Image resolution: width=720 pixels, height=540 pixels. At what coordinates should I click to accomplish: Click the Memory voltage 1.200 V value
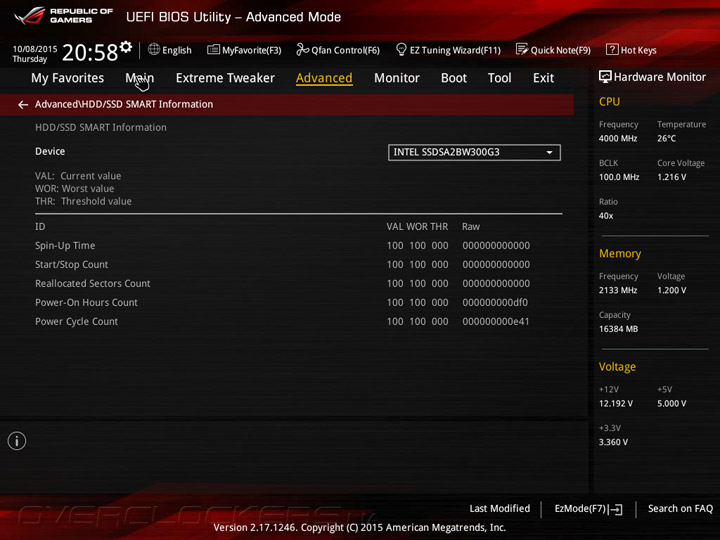point(671,290)
